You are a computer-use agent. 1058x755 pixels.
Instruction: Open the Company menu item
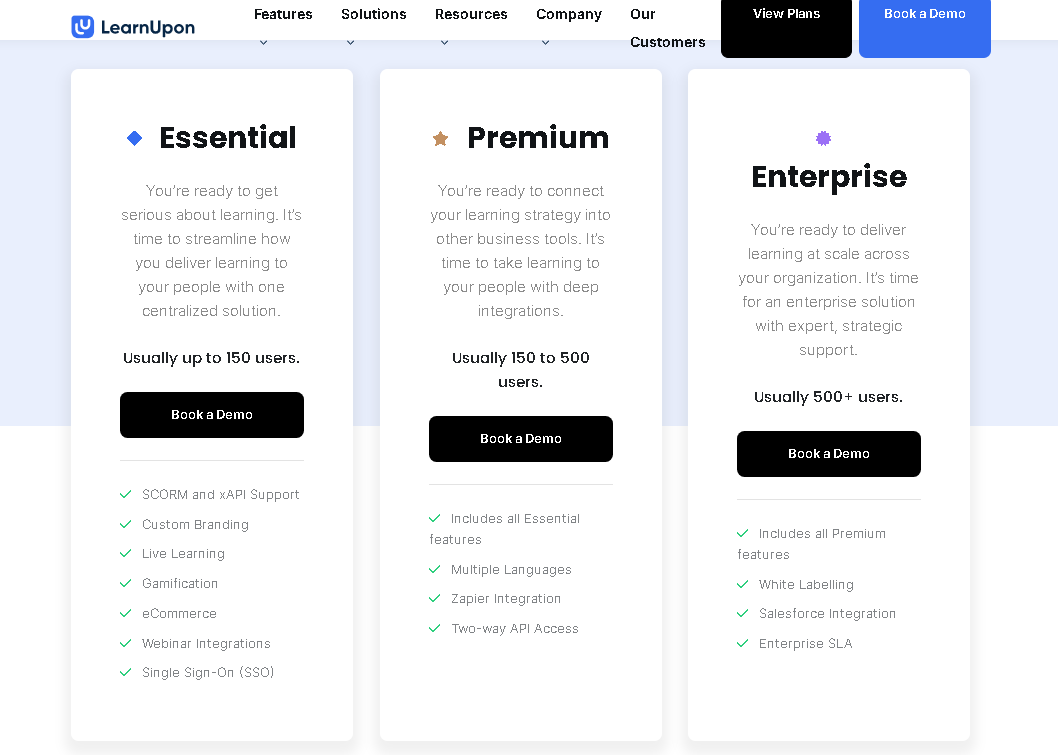coord(569,14)
